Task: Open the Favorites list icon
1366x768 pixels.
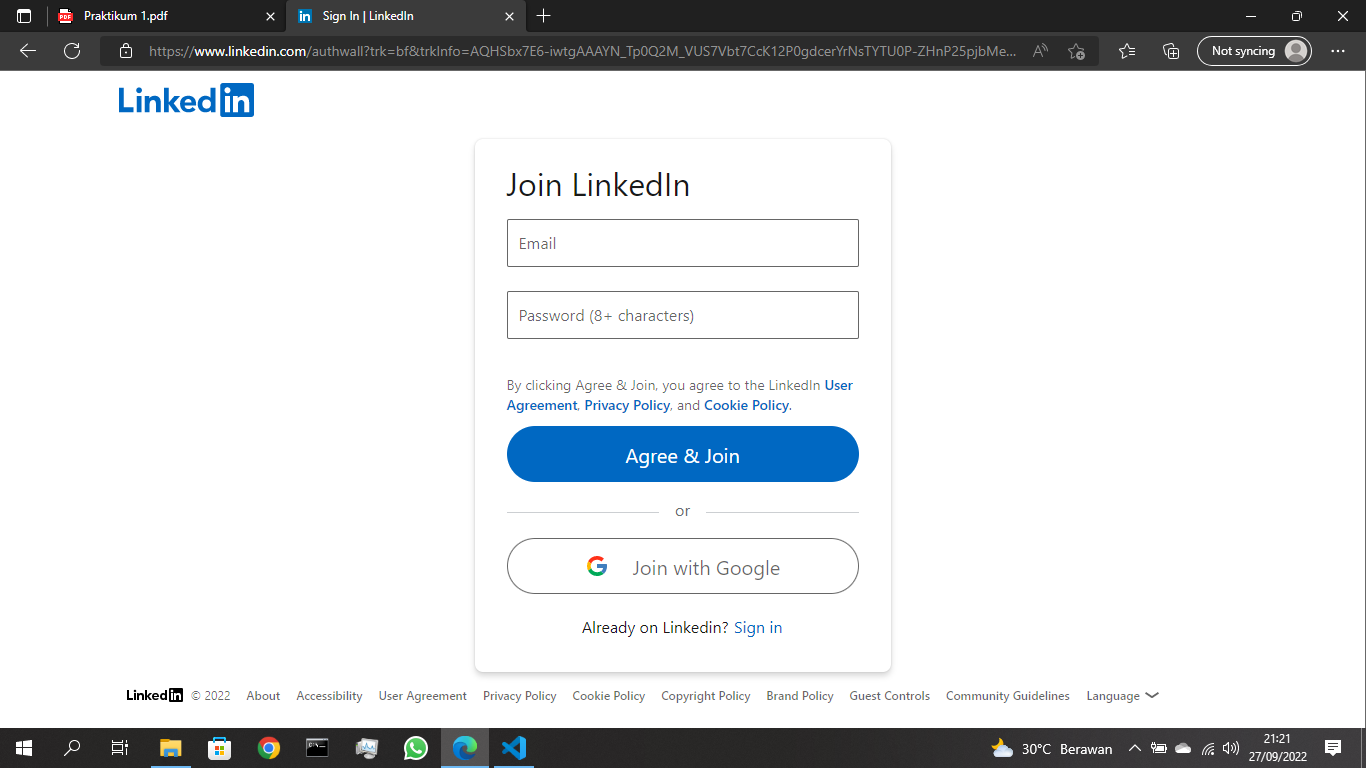Action: 1127,51
